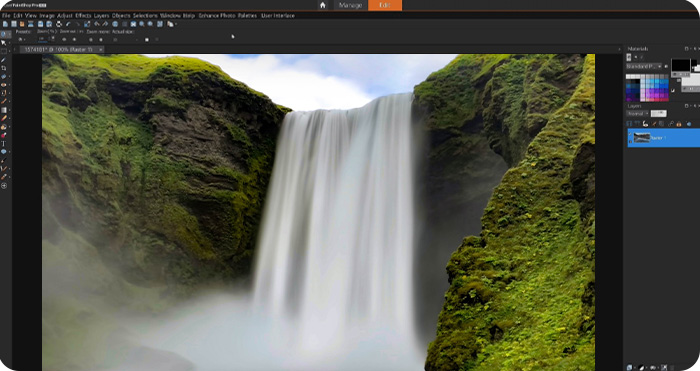Open the Effects menu
Image resolution: width=700 pixels, height=371 pixels.
click(83, 16)
